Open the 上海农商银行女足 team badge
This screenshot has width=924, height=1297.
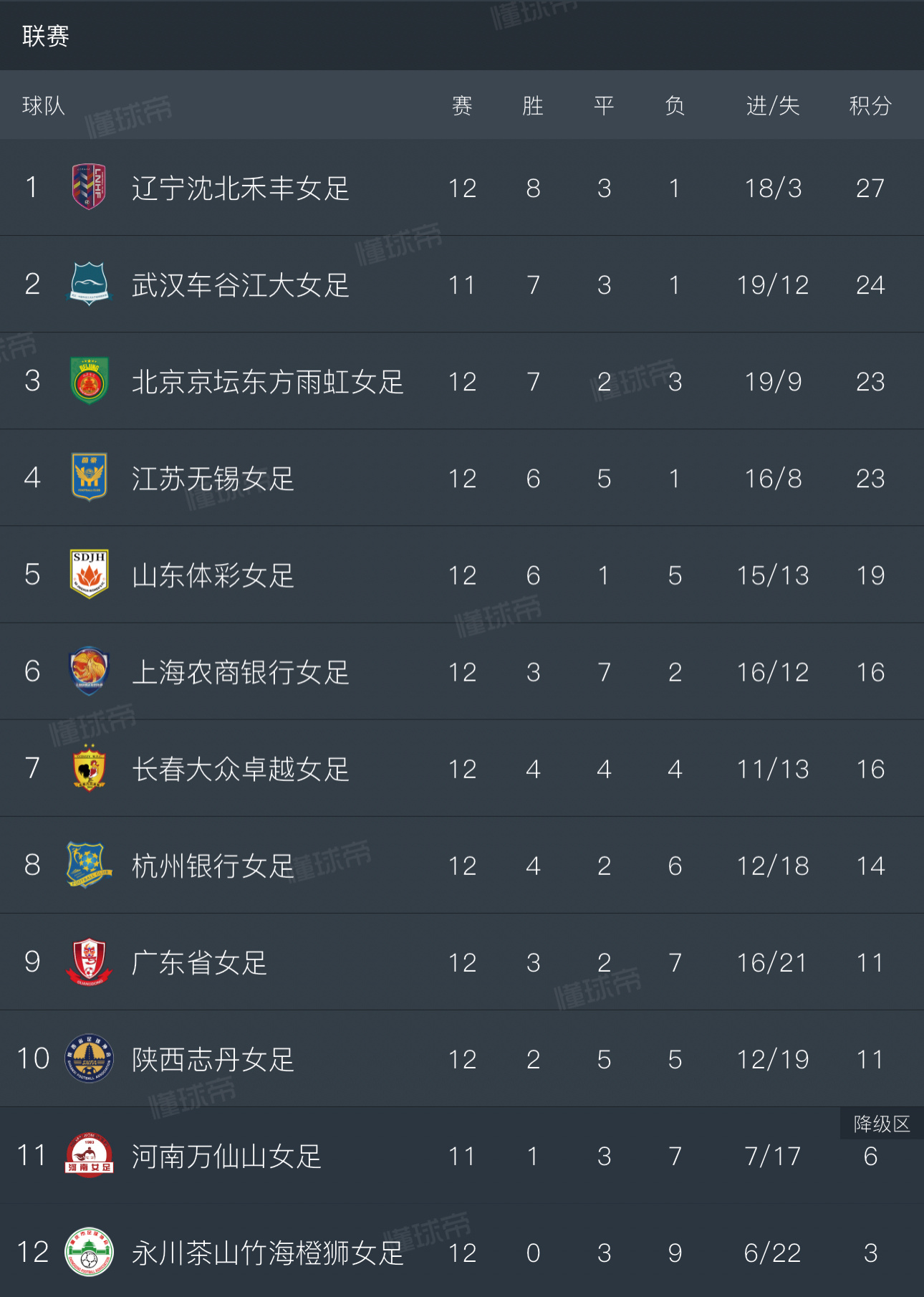(x=89, y=671)
